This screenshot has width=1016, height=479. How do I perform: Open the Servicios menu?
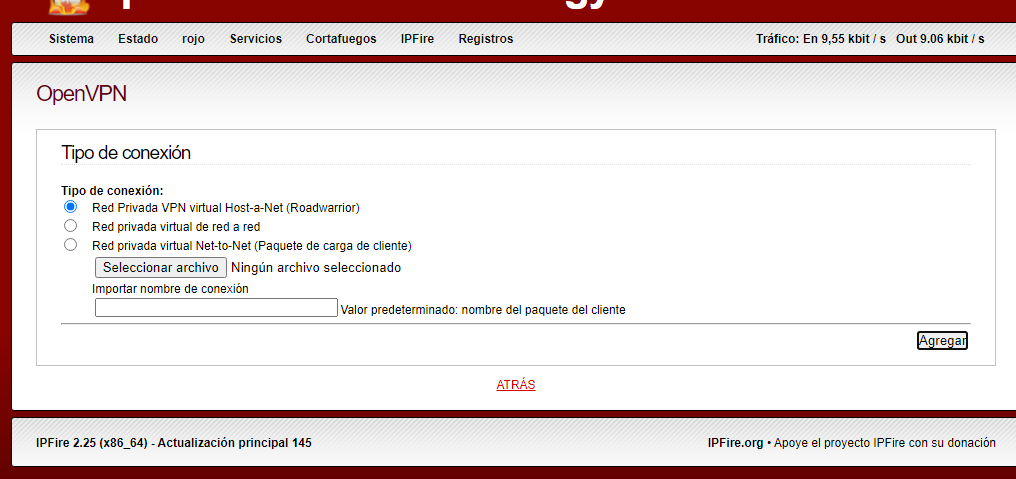[255, 39]
